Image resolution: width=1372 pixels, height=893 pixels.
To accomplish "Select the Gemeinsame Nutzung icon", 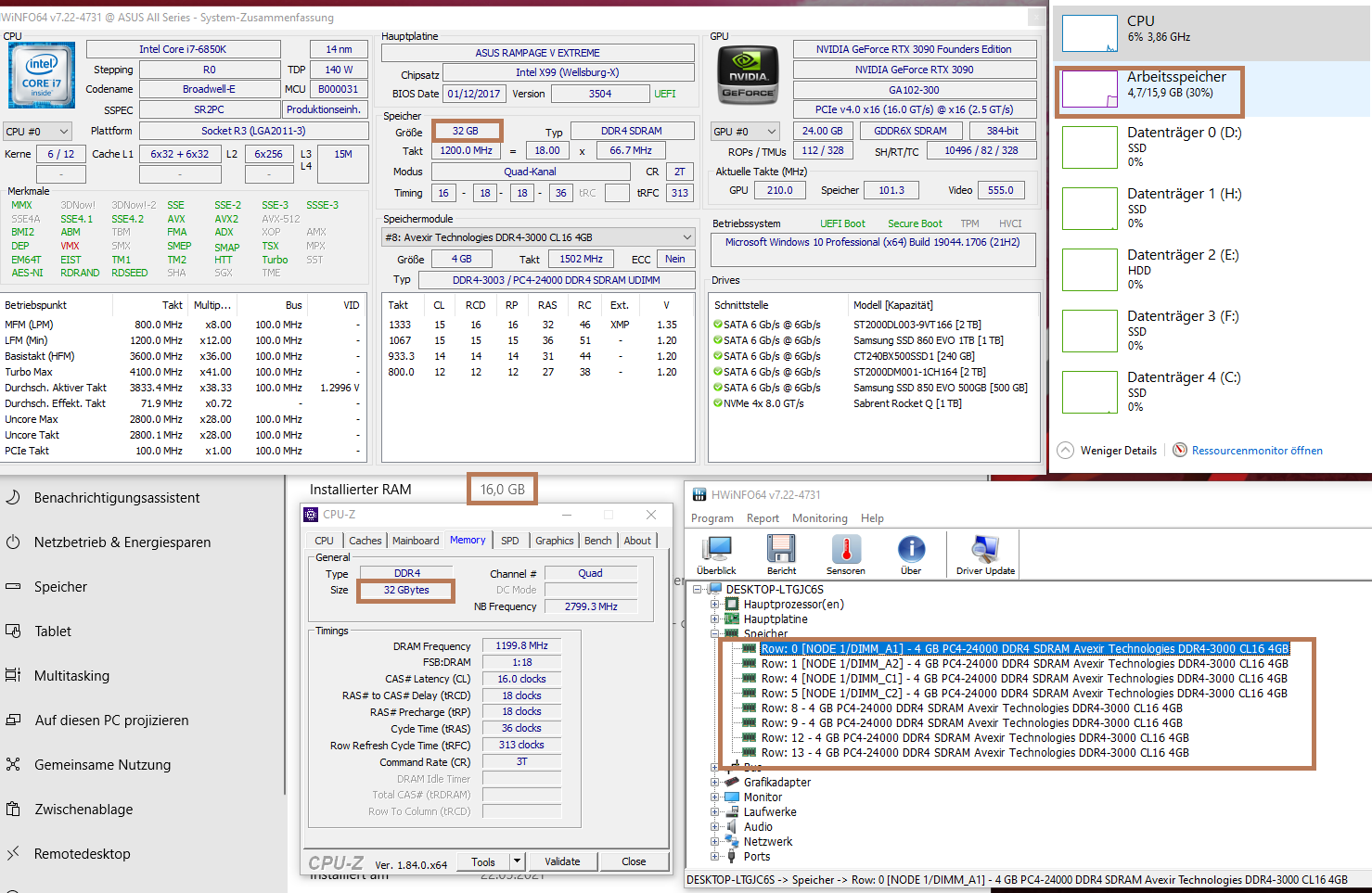I will tap(13, 764).
